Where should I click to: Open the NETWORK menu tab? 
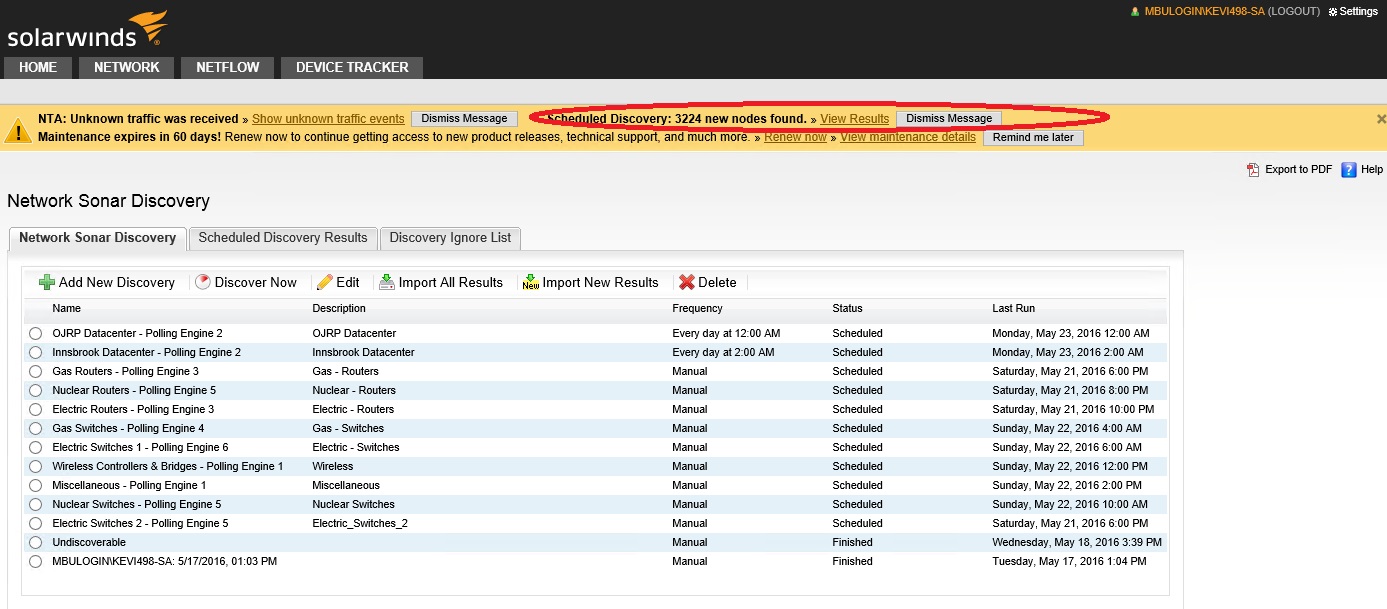coord(127,68)
